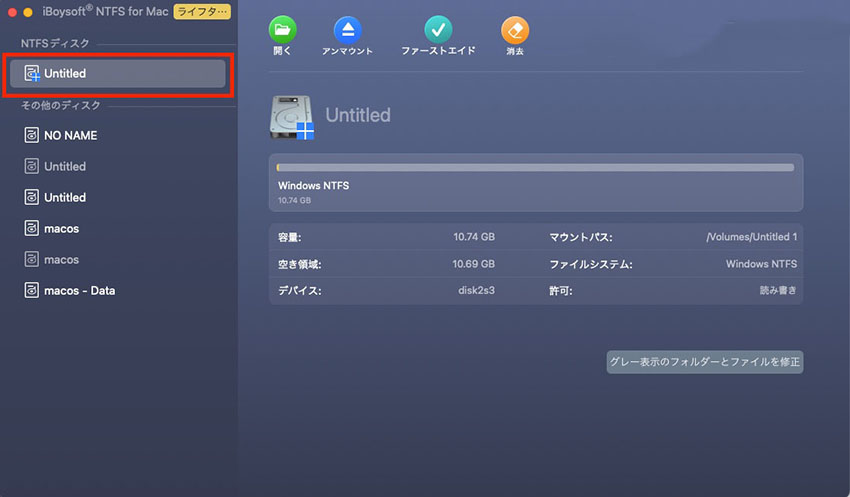Choose the macos - Data volume
Screen dimensions: 850x497
click(78, 291)
